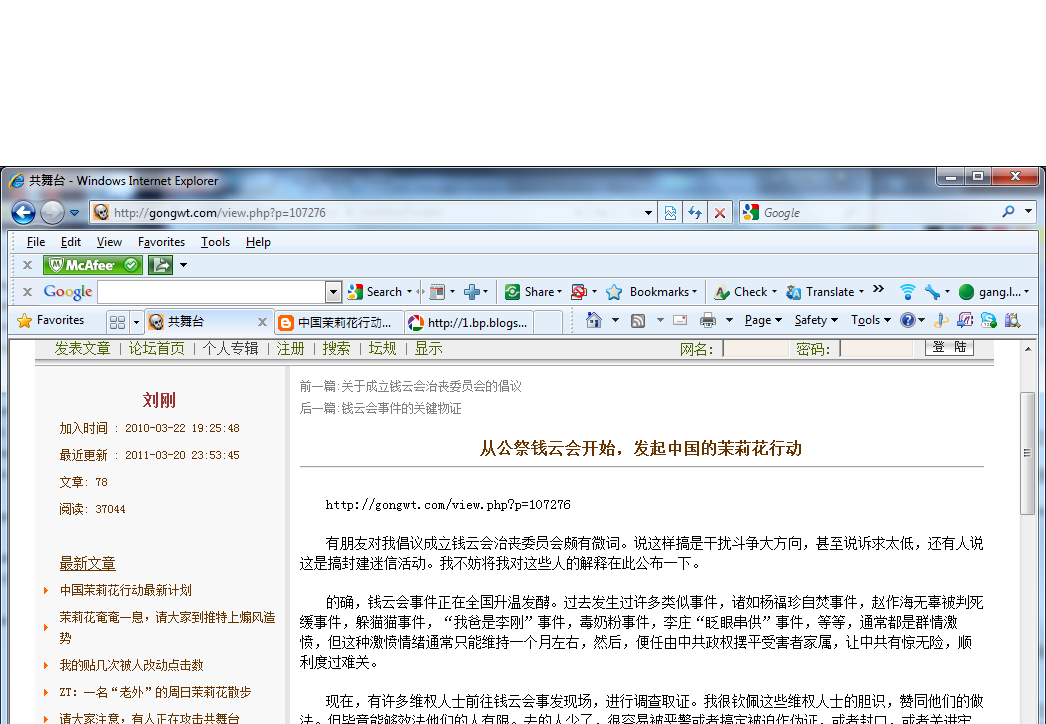
Task: Select the 共舞台 tab
Action: pos(200,322)
